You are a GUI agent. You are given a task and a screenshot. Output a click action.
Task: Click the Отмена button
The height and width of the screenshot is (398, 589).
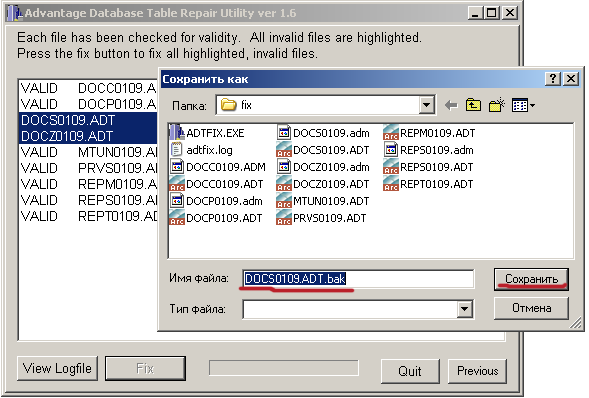pyautogui.click(x=531, y=308)
